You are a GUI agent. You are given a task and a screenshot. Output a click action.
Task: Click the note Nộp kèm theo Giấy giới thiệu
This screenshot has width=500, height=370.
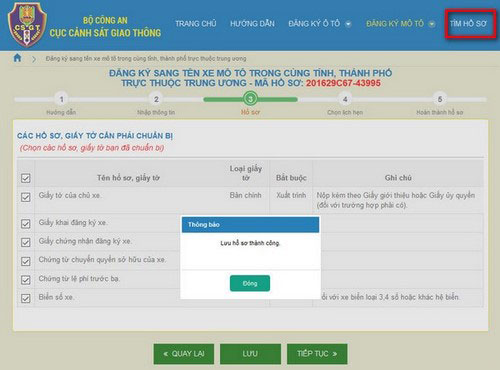coord(396,200)
